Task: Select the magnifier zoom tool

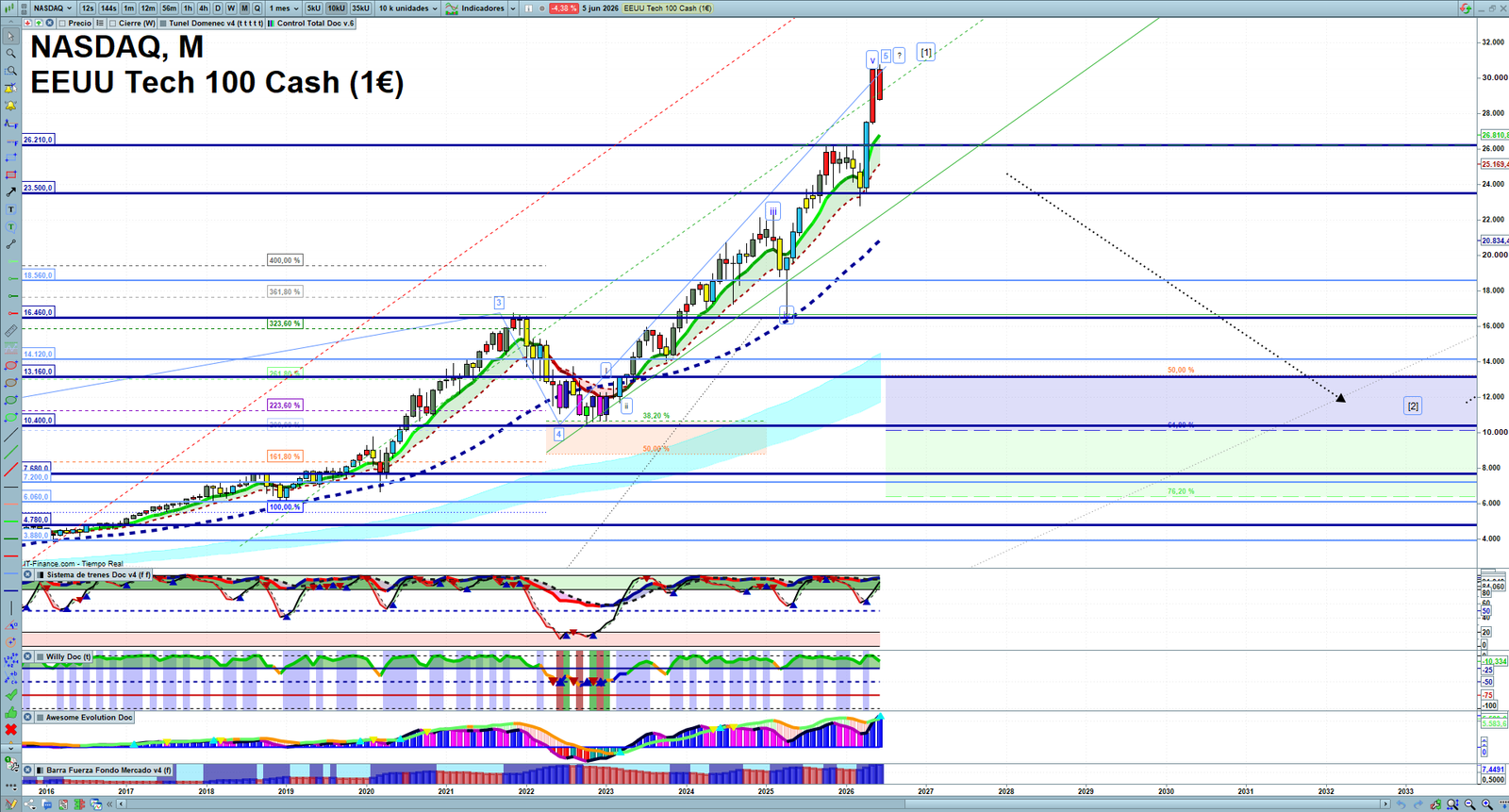Action: [10, 53]
